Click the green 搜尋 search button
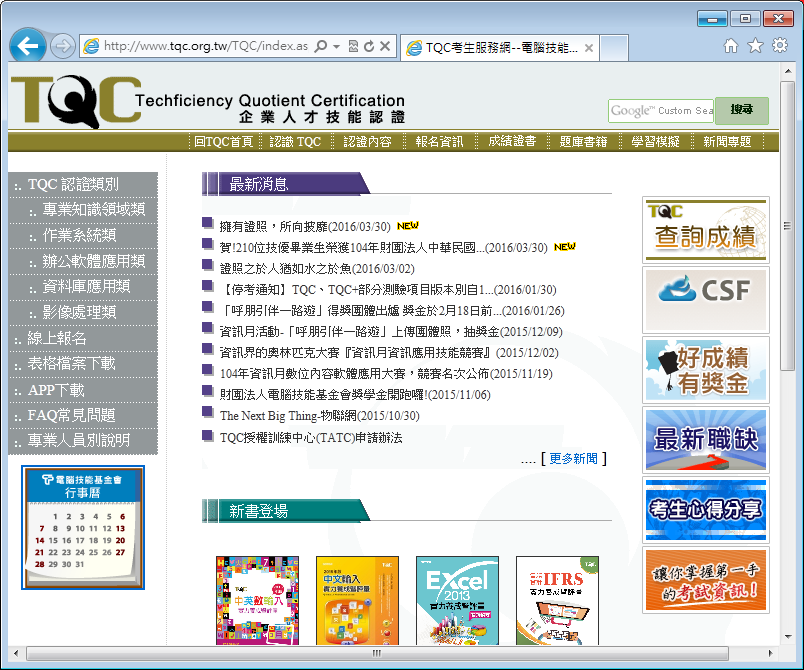Viewport: 804px width, 670px height. point(741,111)
